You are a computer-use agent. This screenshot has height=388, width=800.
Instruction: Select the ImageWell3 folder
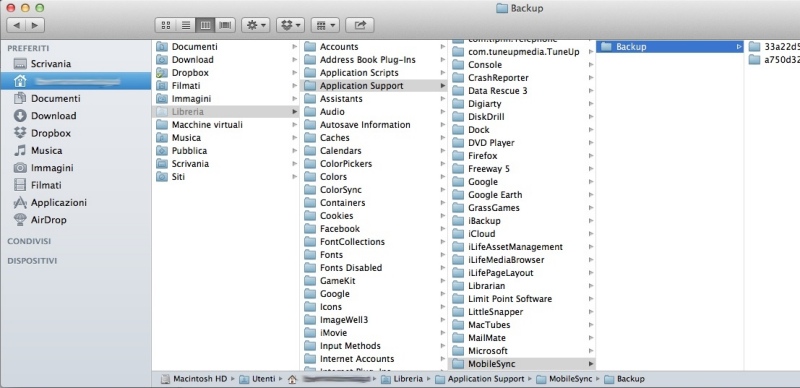[374, 320]
